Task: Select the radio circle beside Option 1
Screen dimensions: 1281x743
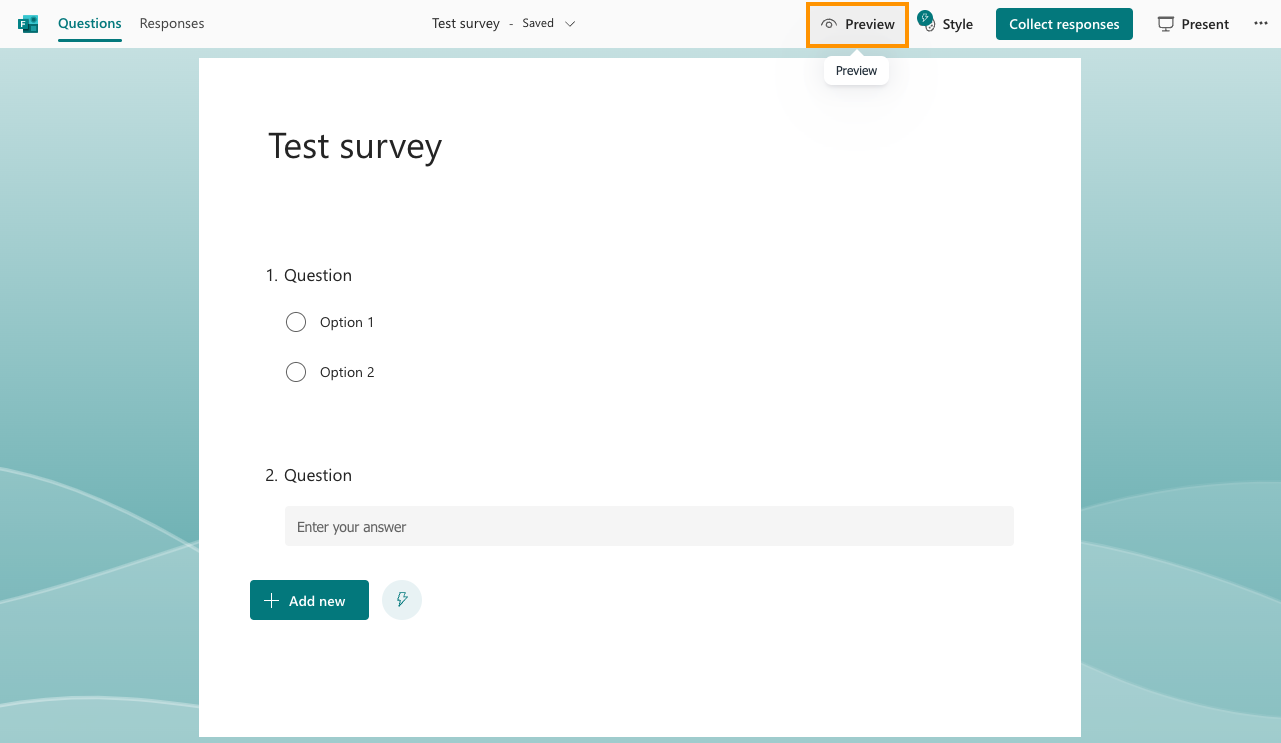Action: click(x=296, y=322)
